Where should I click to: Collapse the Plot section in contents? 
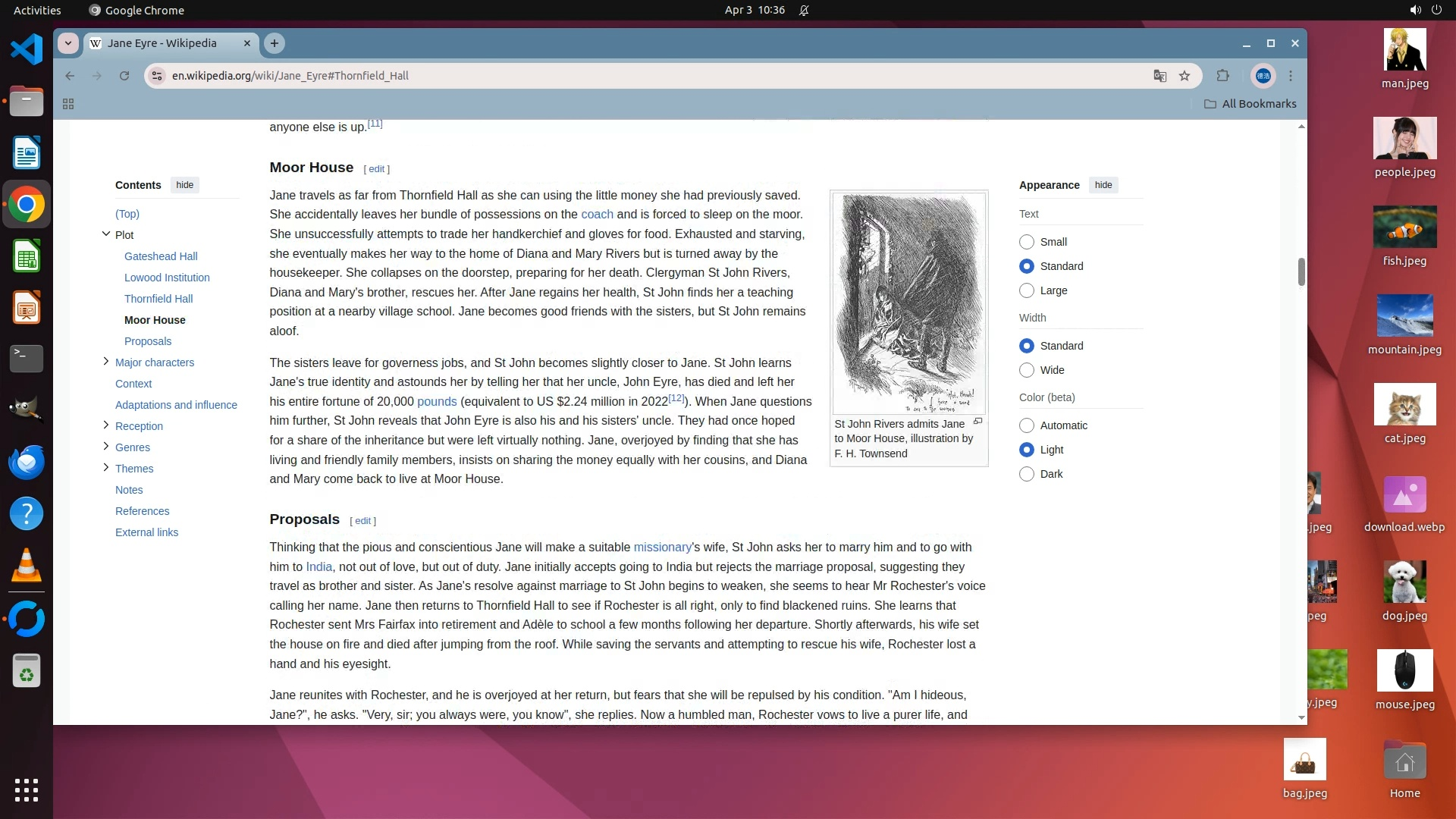[106, 234]
